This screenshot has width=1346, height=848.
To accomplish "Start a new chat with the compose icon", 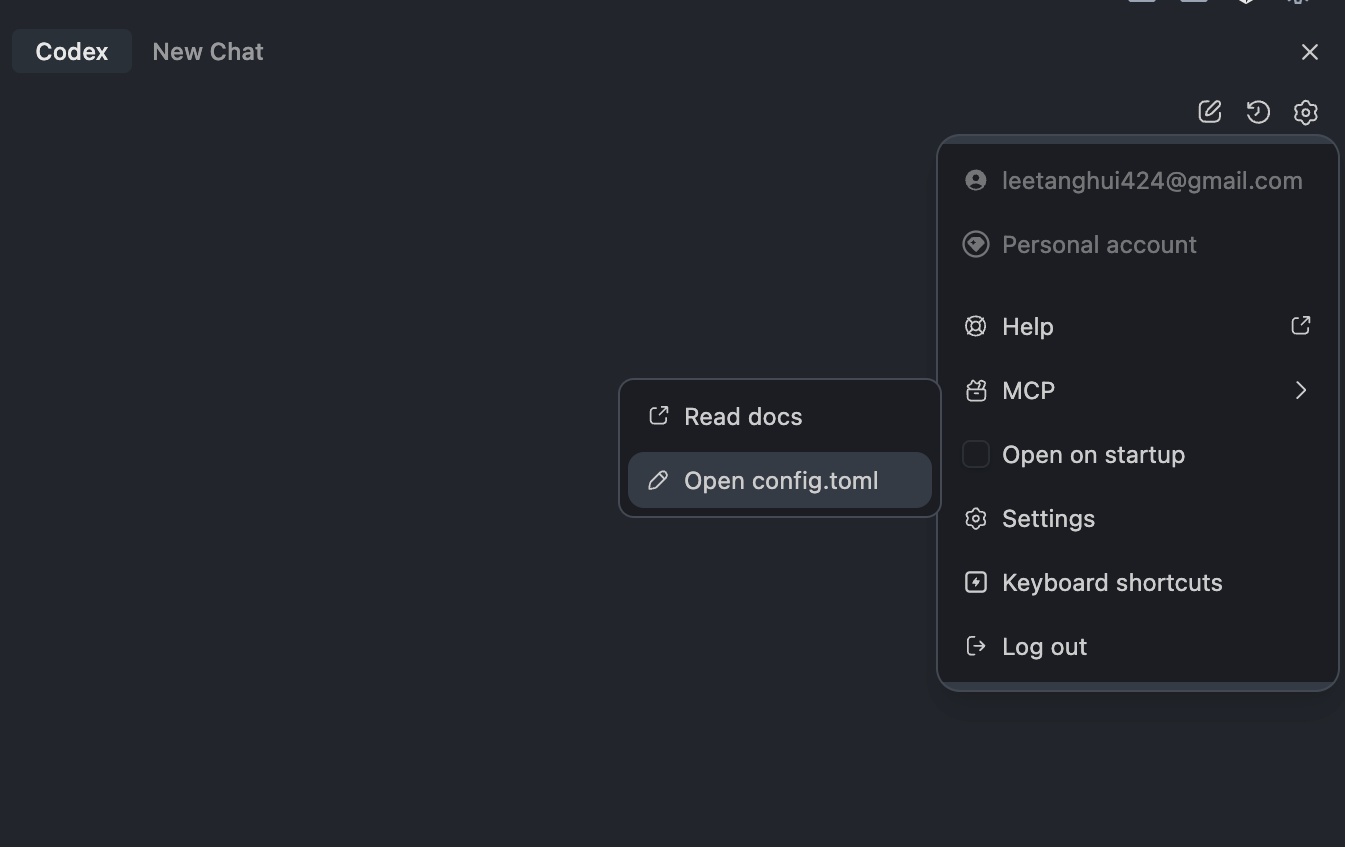I will pyautogui.click(x=1210, y=112).
